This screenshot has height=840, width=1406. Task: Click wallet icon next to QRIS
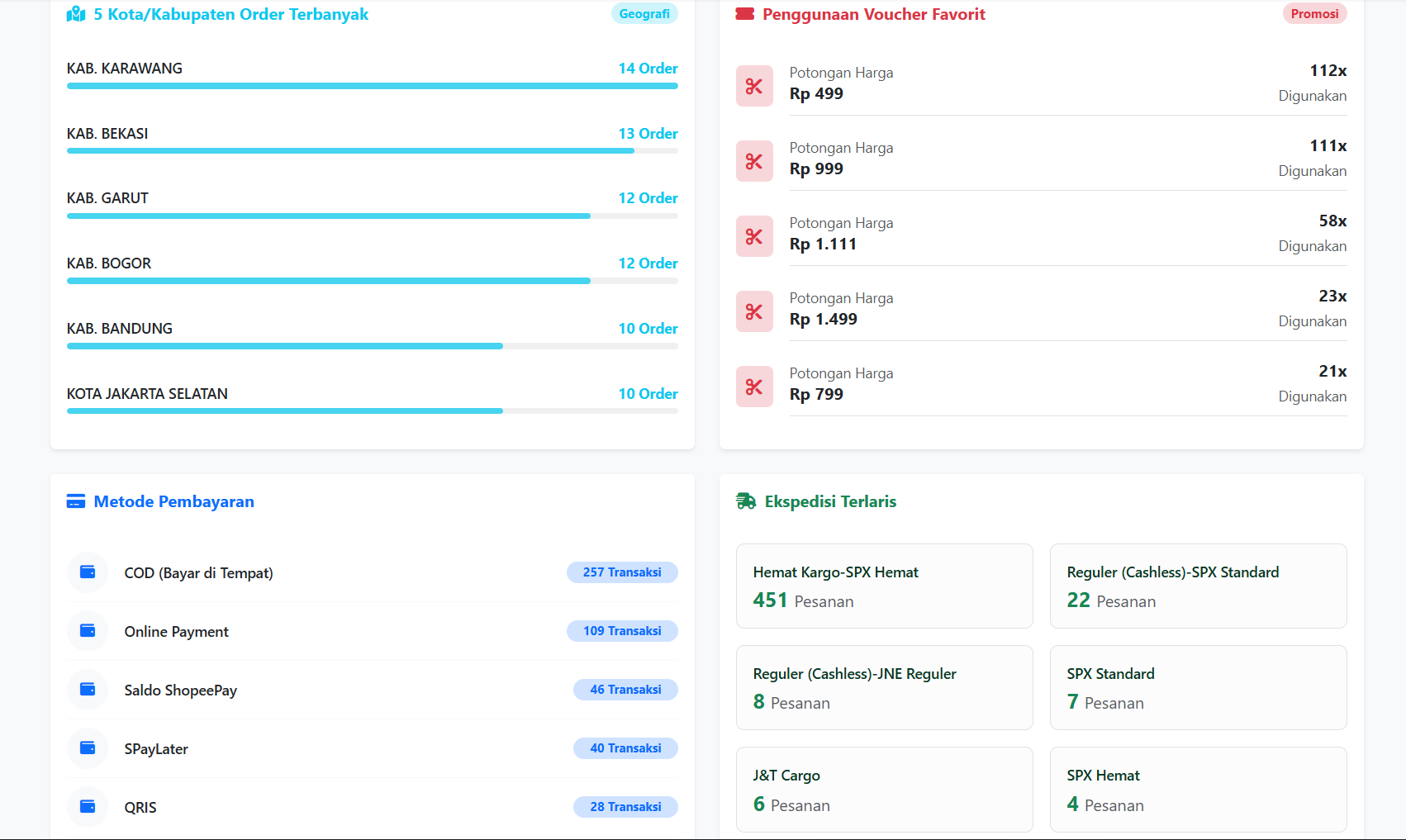[x=88, y=807]
